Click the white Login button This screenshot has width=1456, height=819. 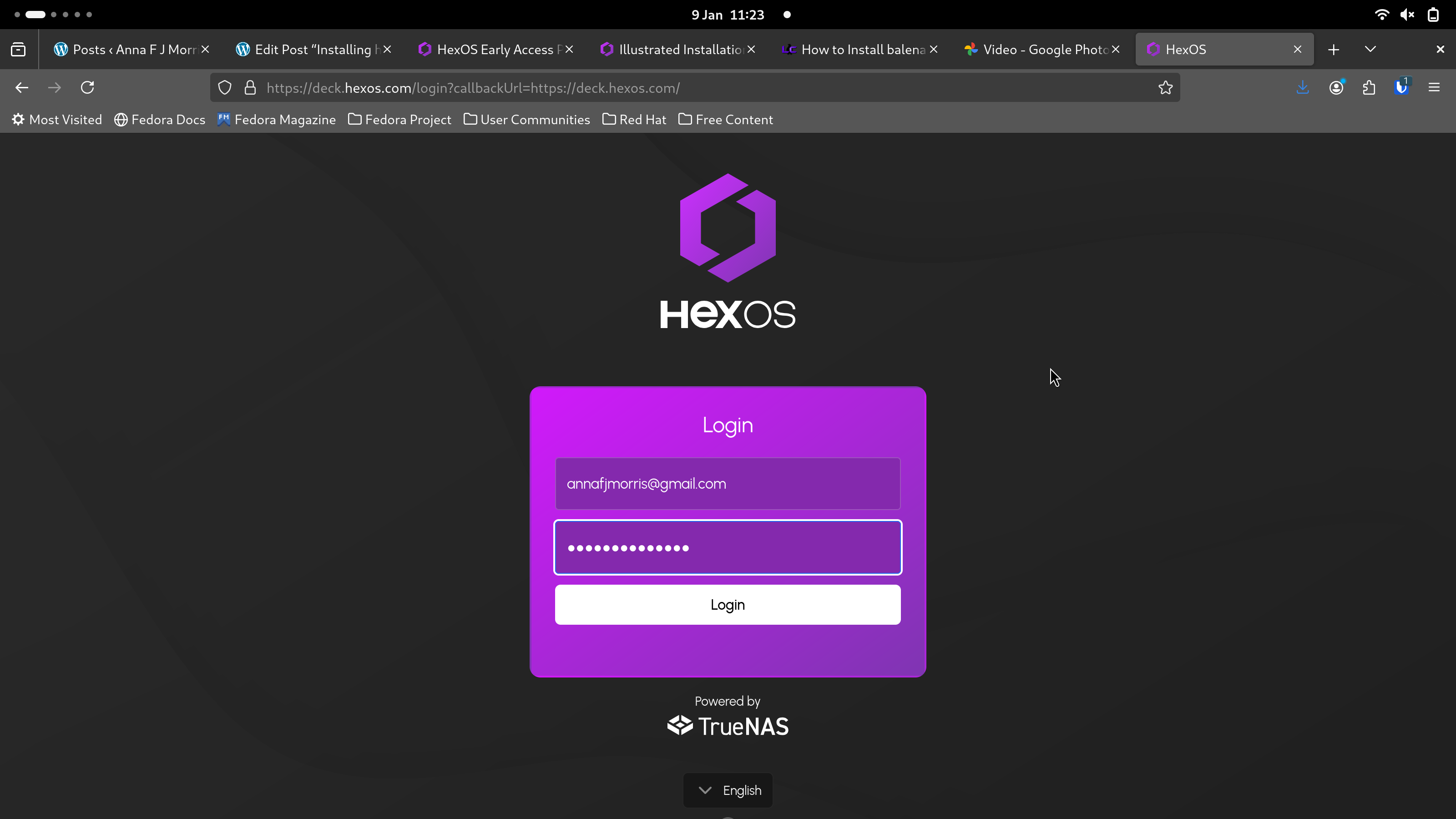728,605
